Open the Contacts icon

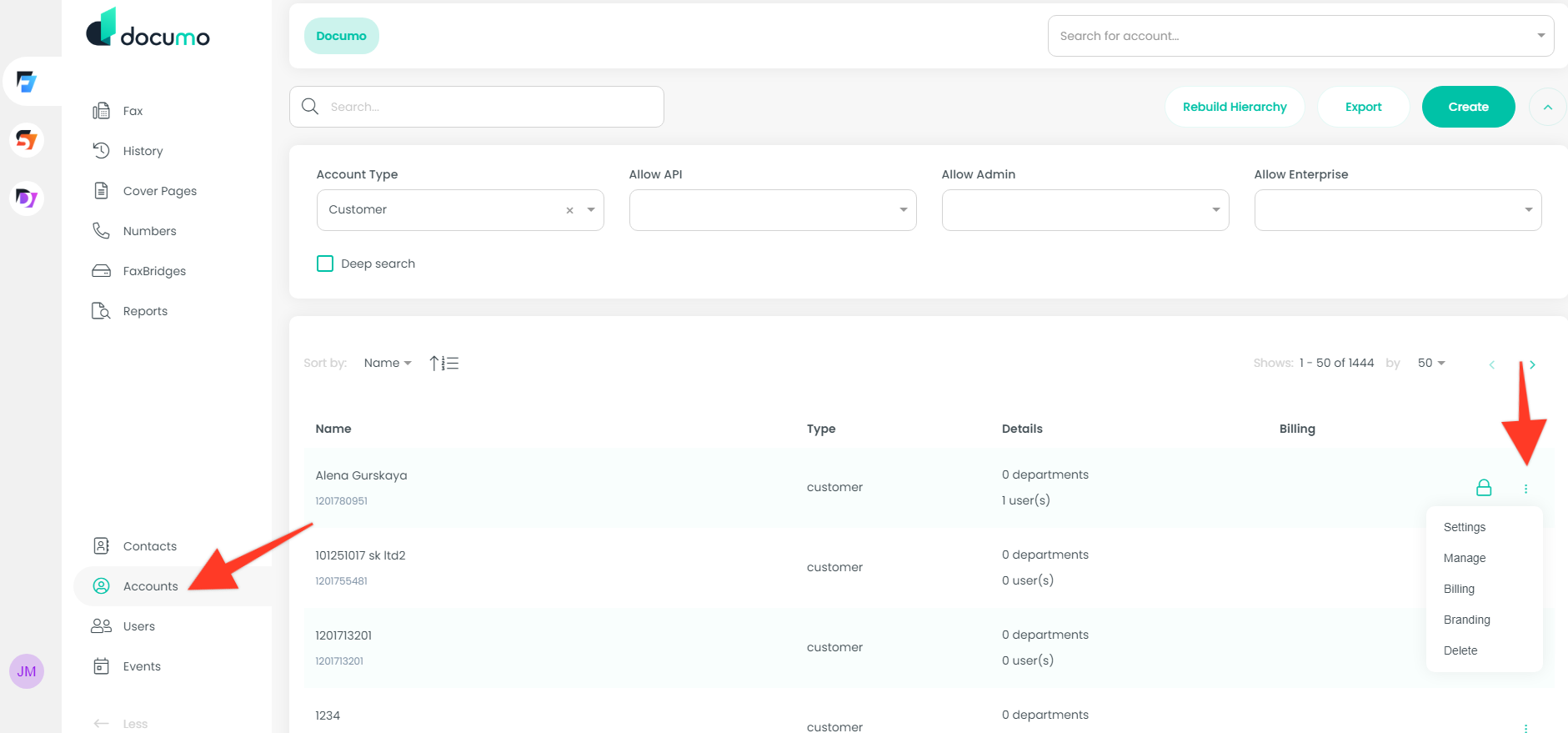tap(101, 546)
